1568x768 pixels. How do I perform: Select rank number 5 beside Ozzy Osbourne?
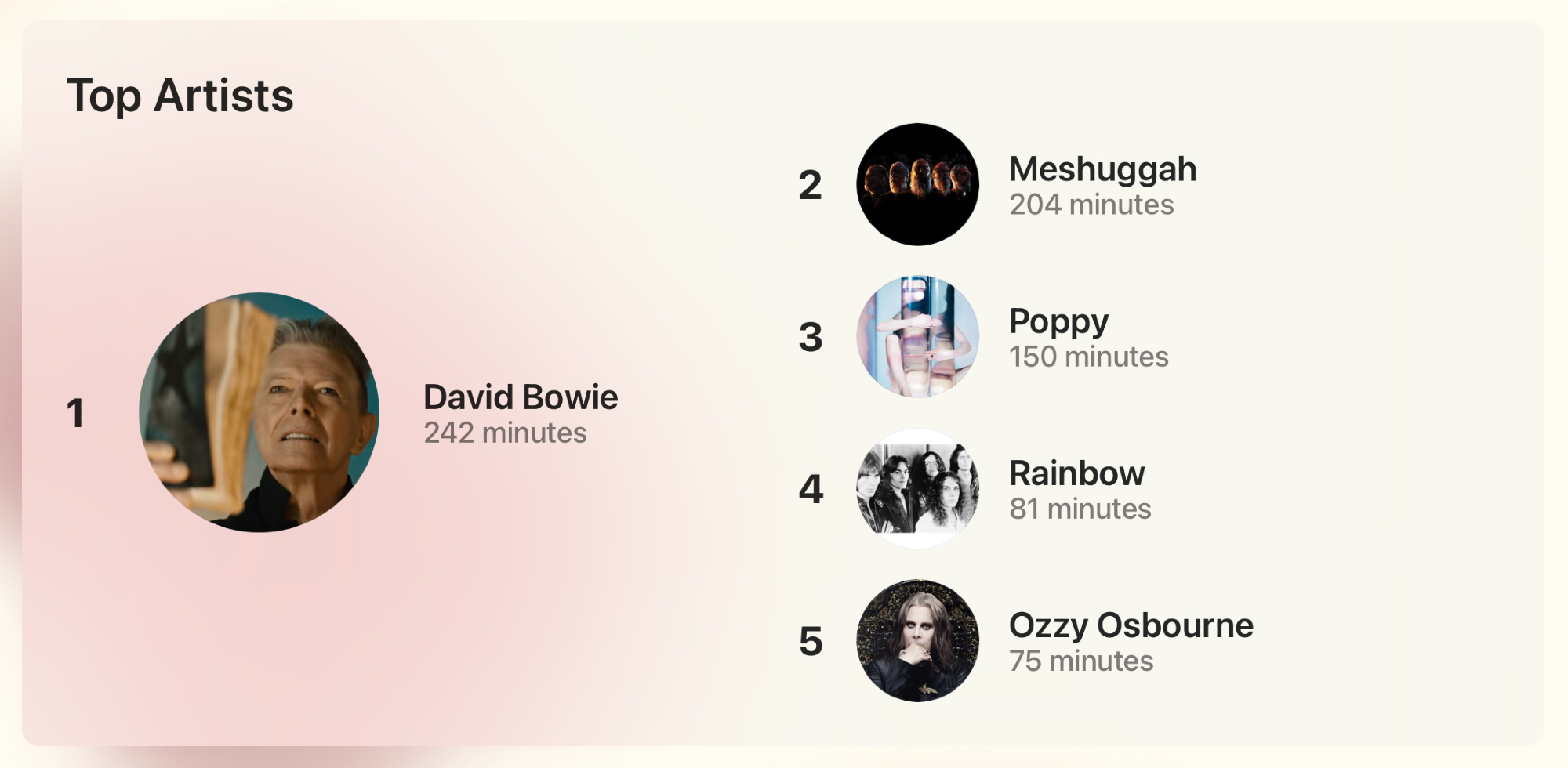(811, 641)
